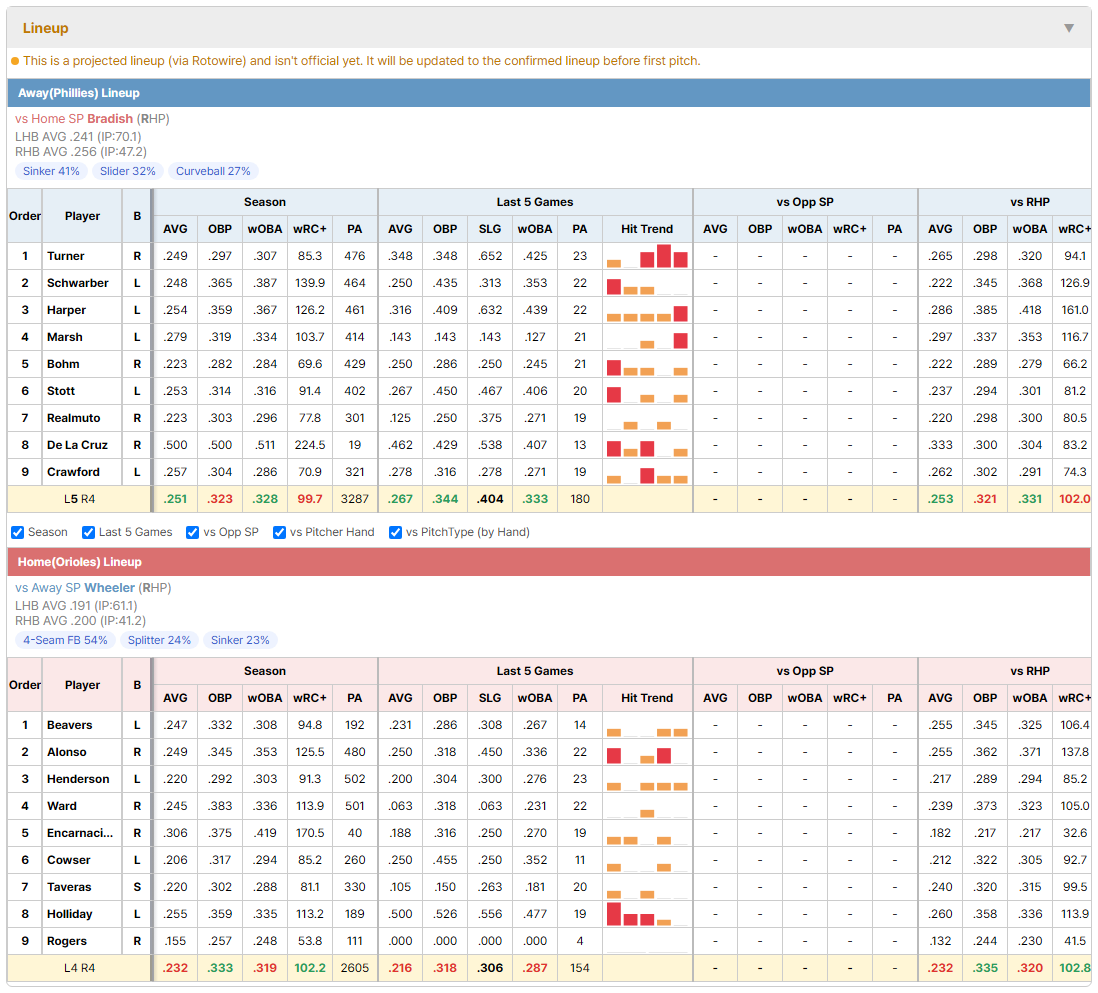Viewport: 1098px width, 993px height.
Task: Click player name Encarnaci...
Action: coord(79,833)
